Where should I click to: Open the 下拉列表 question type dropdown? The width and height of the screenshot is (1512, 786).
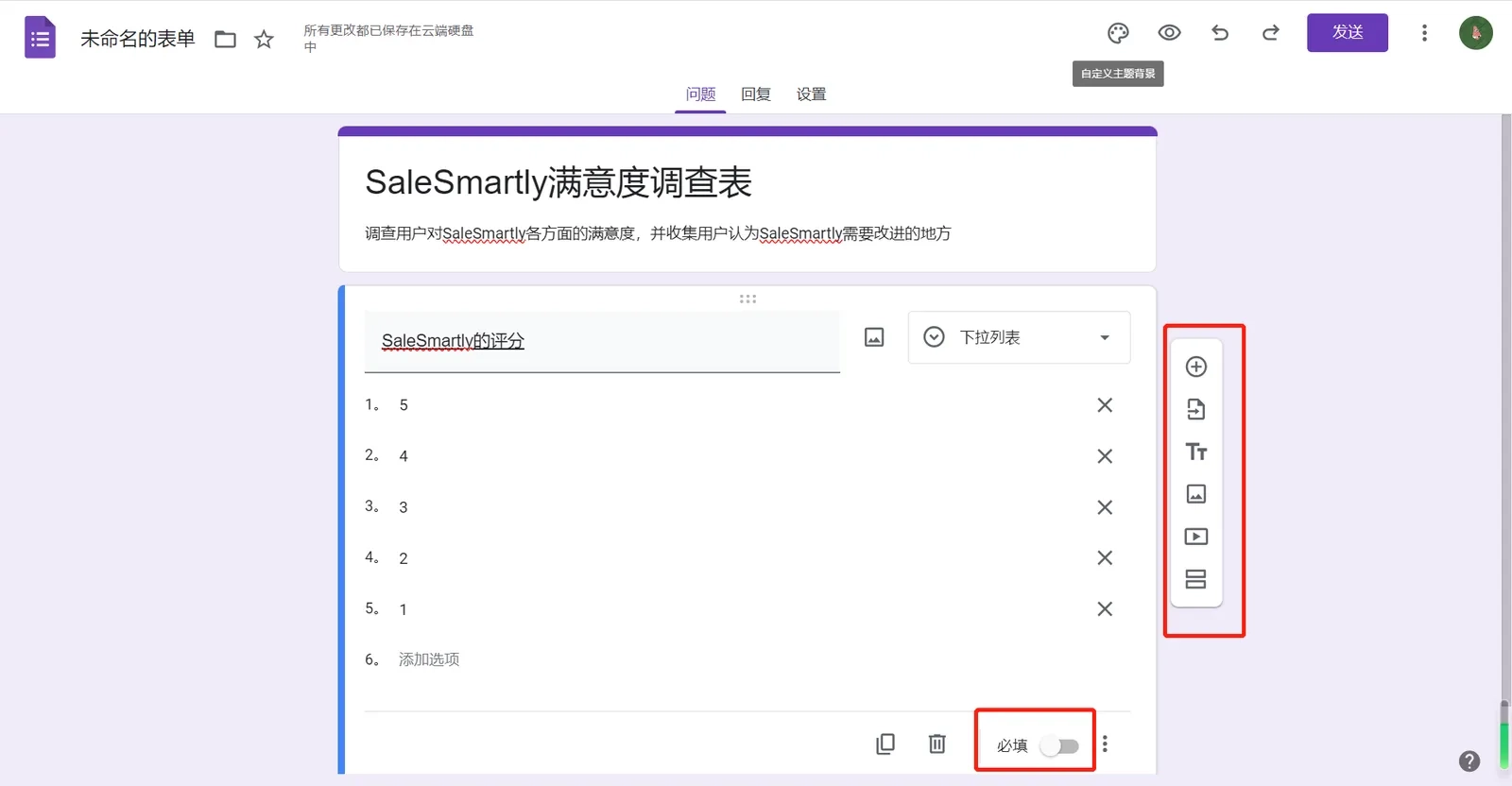(x=1019, y=337)
